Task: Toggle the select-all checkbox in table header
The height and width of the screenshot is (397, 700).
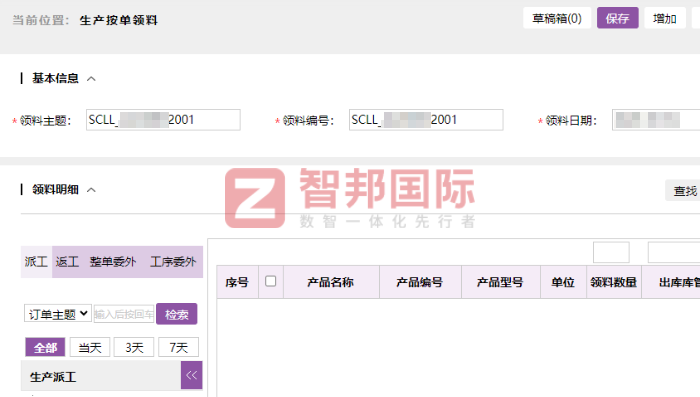Action: pos(271,281)
